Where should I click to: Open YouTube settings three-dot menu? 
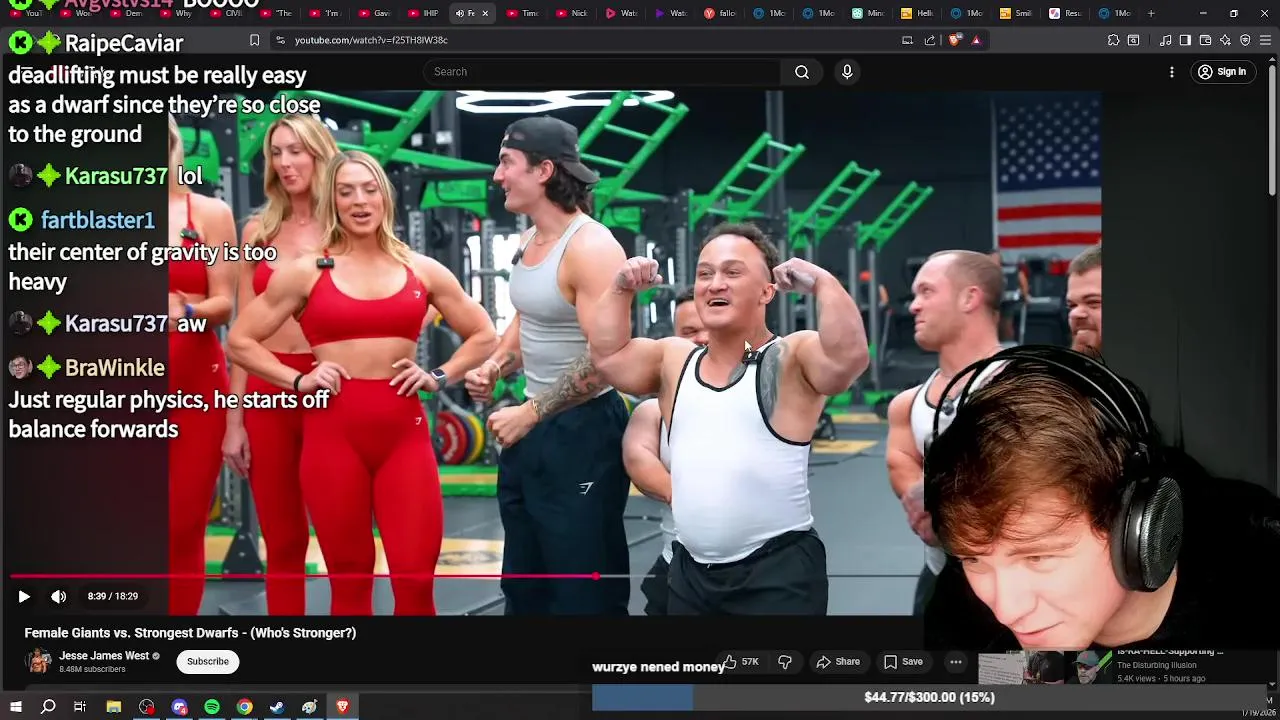pyautogui.click(x=1172, y=72)
